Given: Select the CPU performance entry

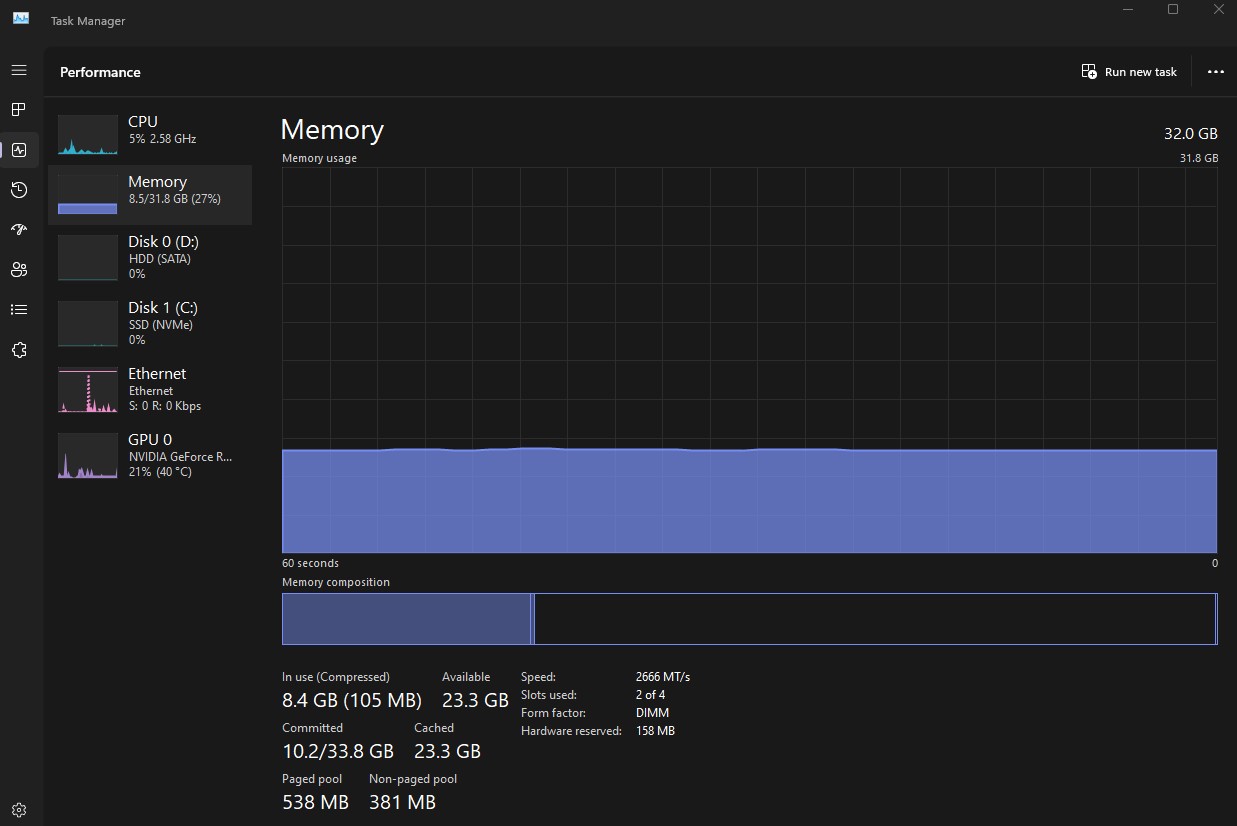Looking at the screenshot, I should (150, 134).
